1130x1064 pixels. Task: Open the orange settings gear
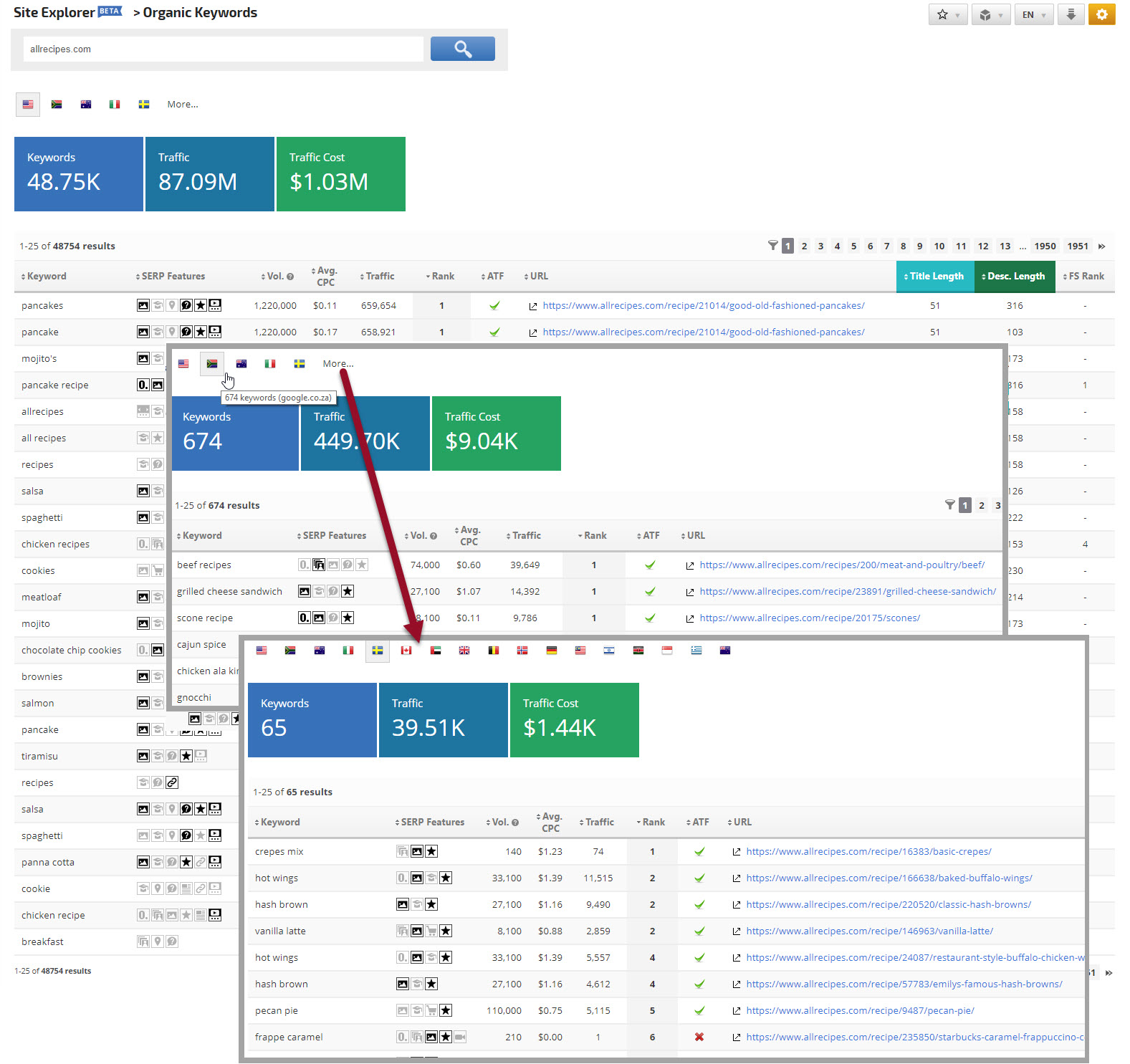1101,14
